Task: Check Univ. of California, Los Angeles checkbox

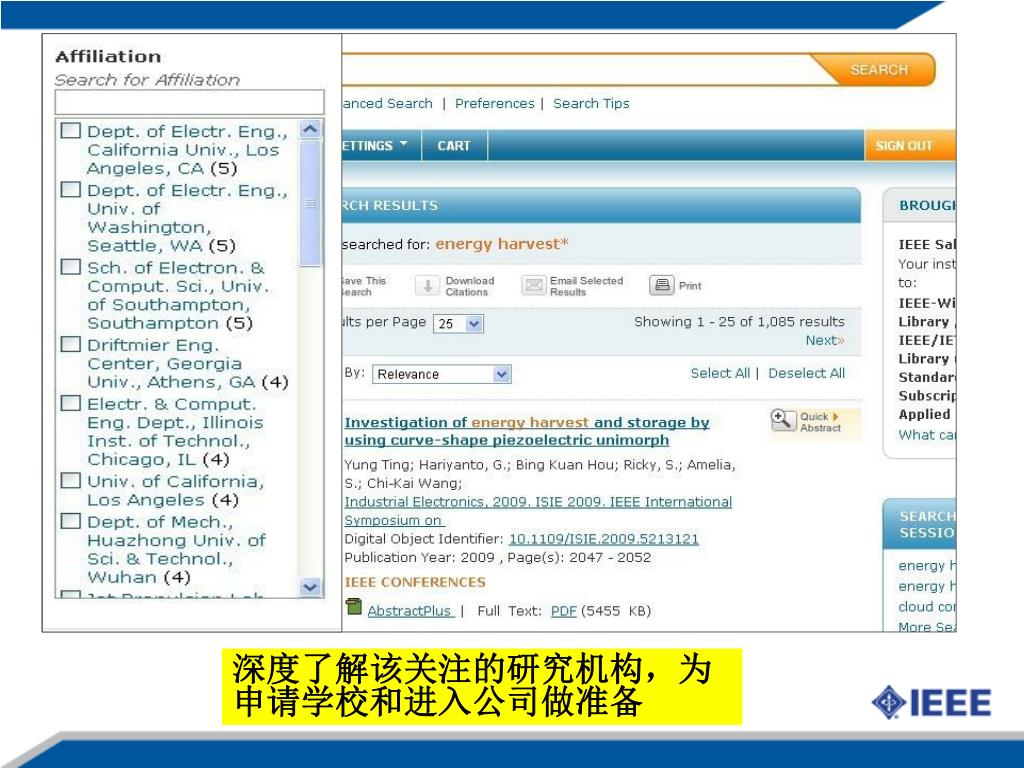Action: (x=71, y=481)
